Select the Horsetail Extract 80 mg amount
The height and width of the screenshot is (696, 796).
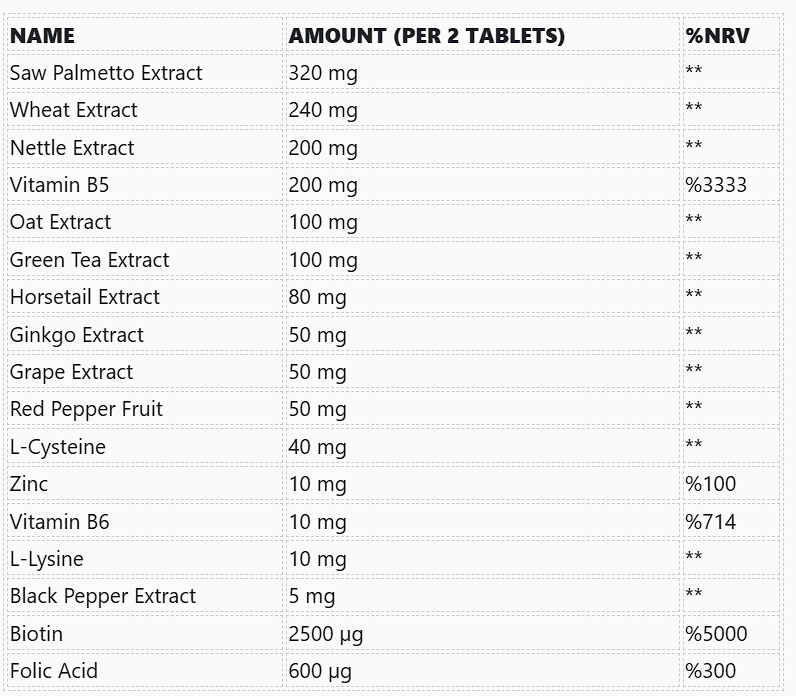[317, 297]
